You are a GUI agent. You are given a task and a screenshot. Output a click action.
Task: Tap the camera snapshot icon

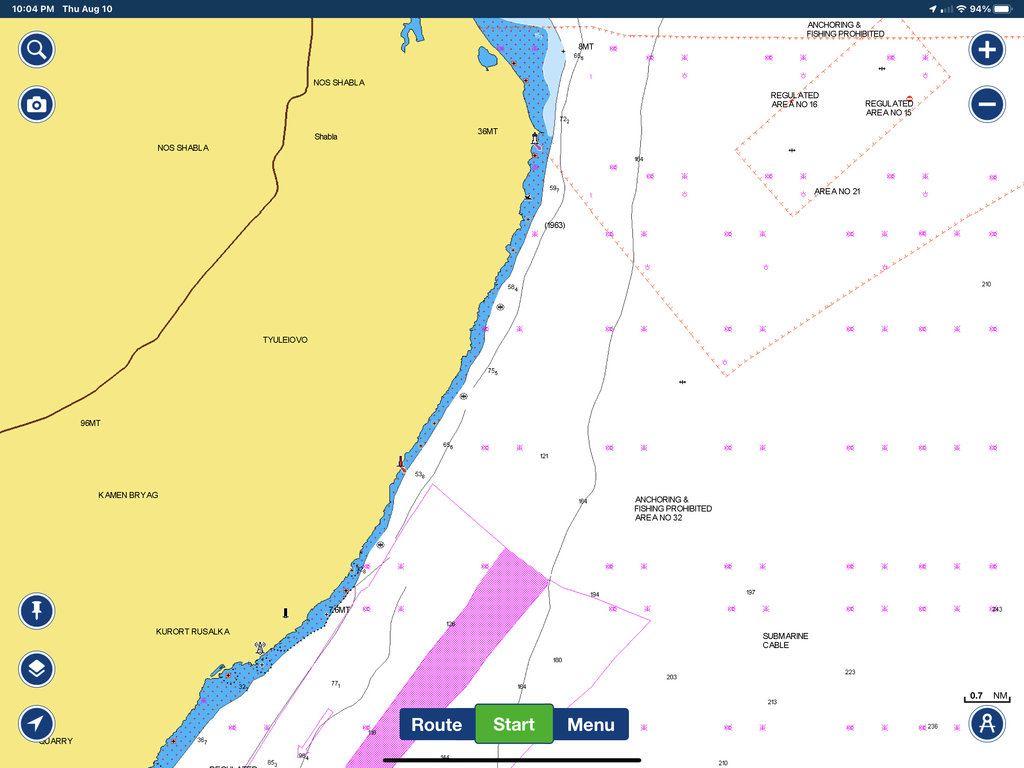click(x=37, y=104)
